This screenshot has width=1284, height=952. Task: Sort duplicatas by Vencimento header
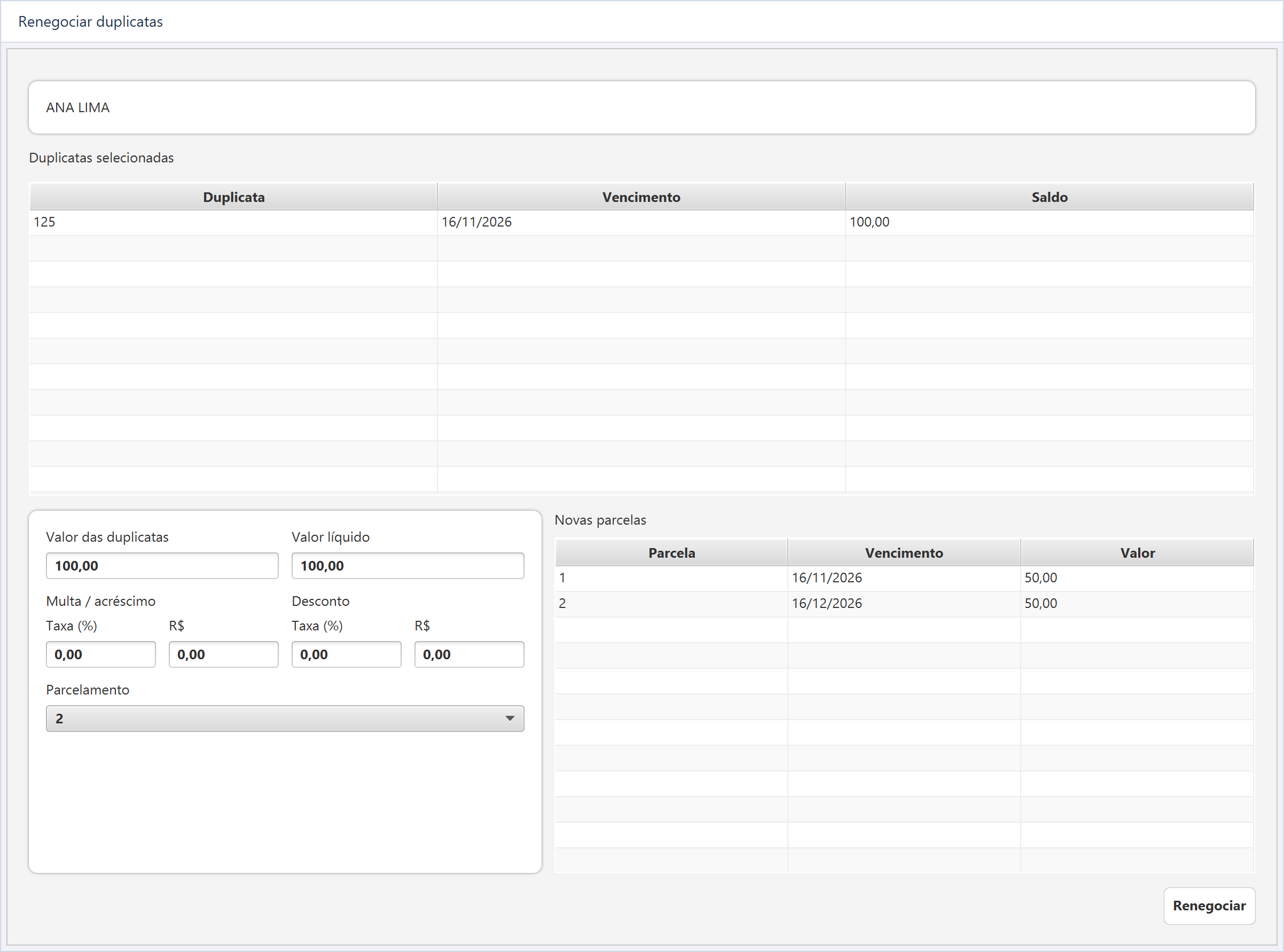(x=641, y=197)
